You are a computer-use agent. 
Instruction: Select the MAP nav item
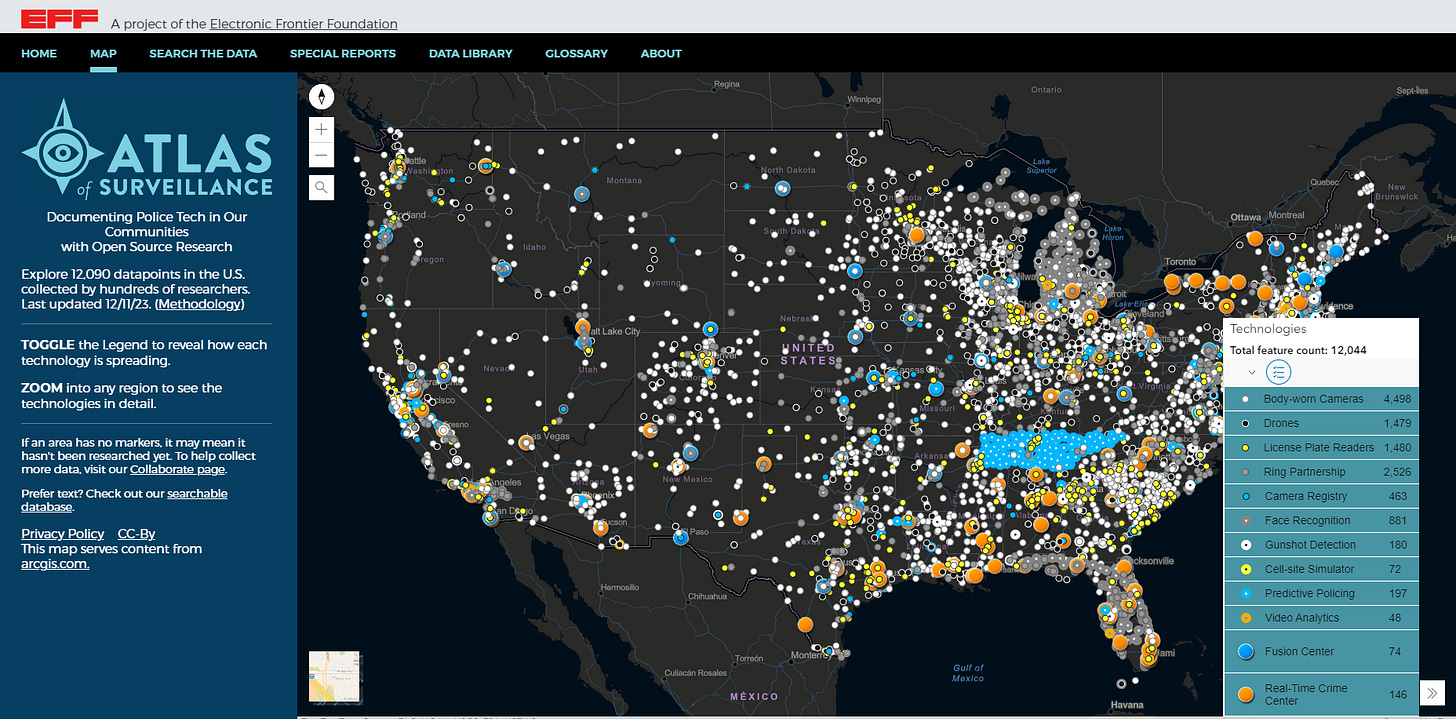point(103,53)
